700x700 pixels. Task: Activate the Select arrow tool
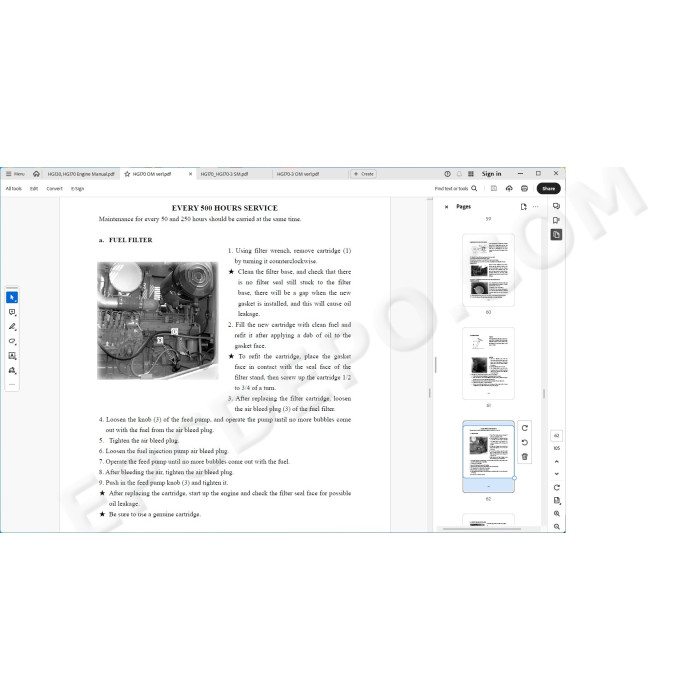(12, 297)
